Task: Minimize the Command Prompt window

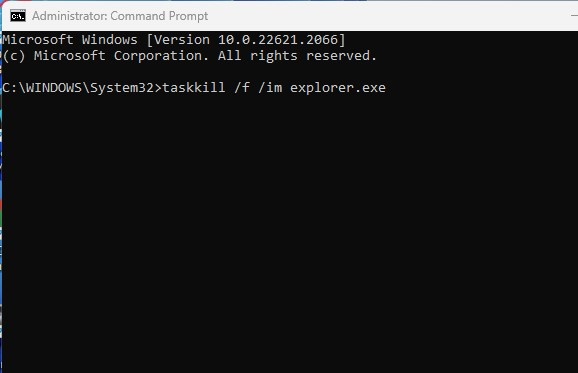Action: 574,16
